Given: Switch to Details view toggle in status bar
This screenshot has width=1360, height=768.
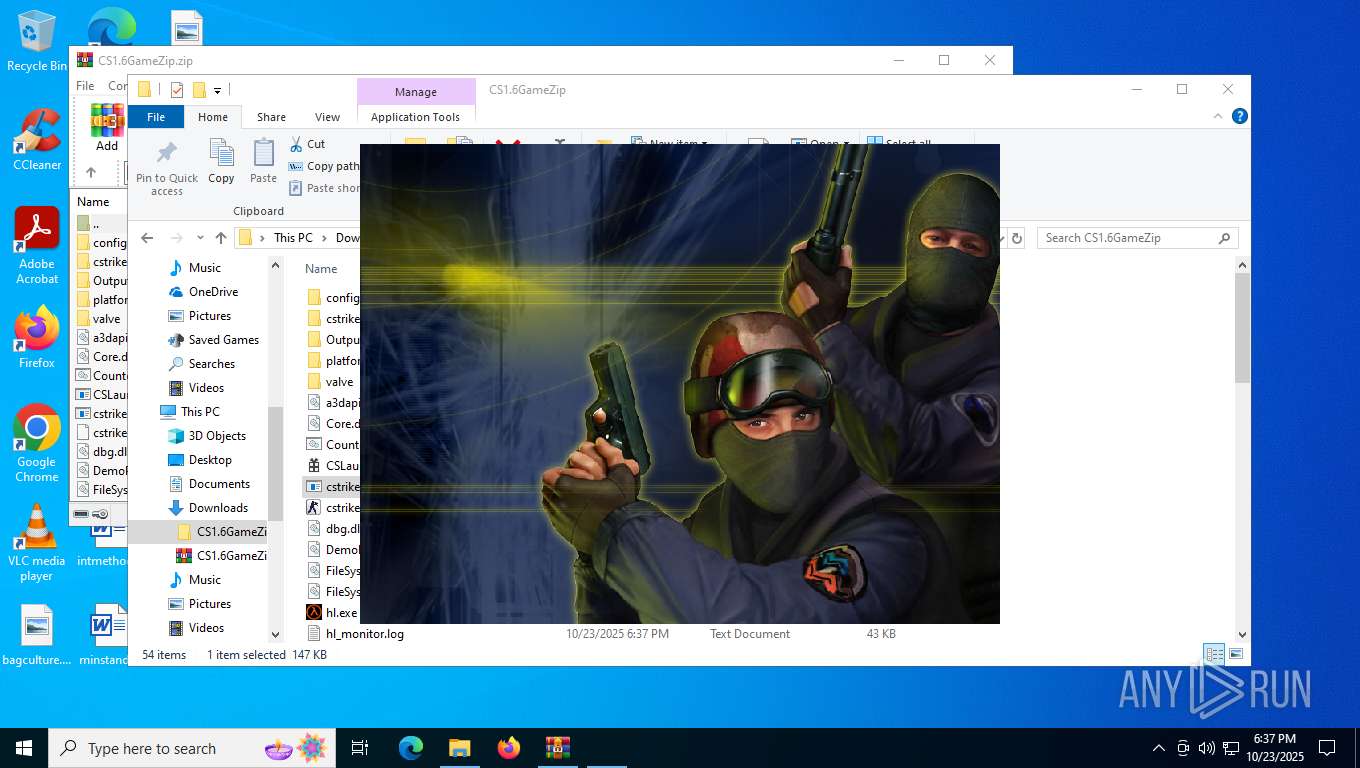Looking at the screenshot, I should point(1214,655).
